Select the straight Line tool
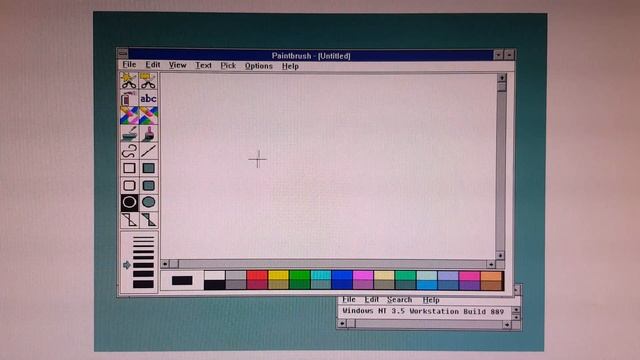The height and width of the screenshot is (360, 640). pos(148,151)
